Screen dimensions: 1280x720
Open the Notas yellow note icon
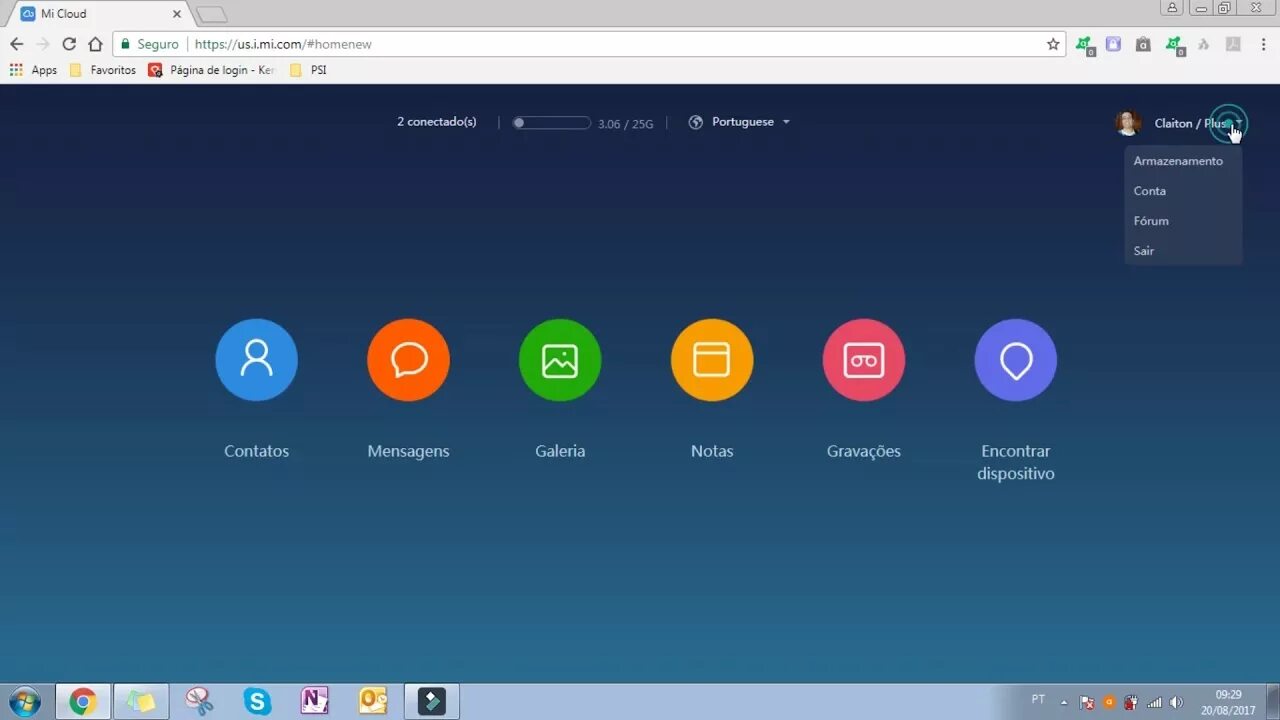712,360
